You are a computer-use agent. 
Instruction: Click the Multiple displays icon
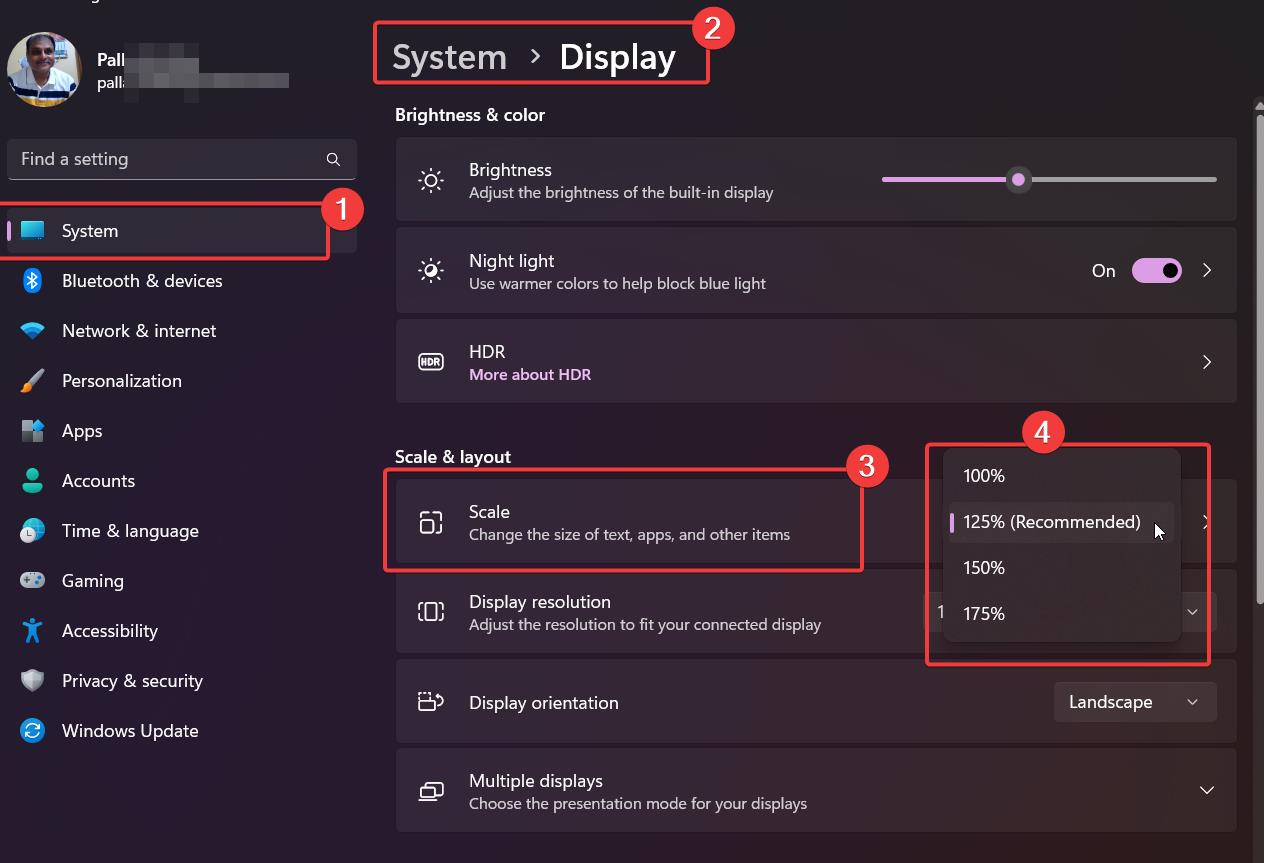pos(430,790)
